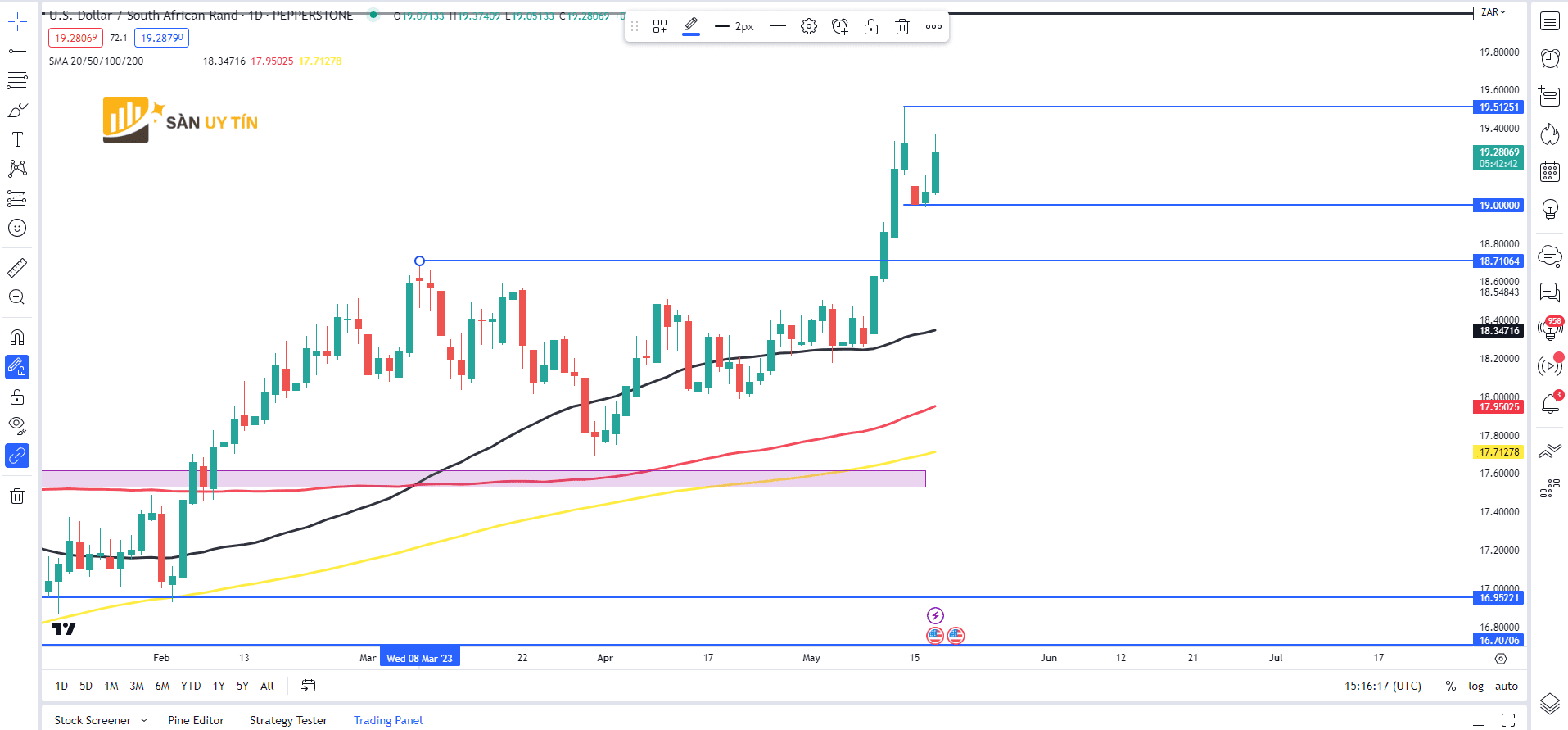Open the emoji icons tool

pos(17,228)
